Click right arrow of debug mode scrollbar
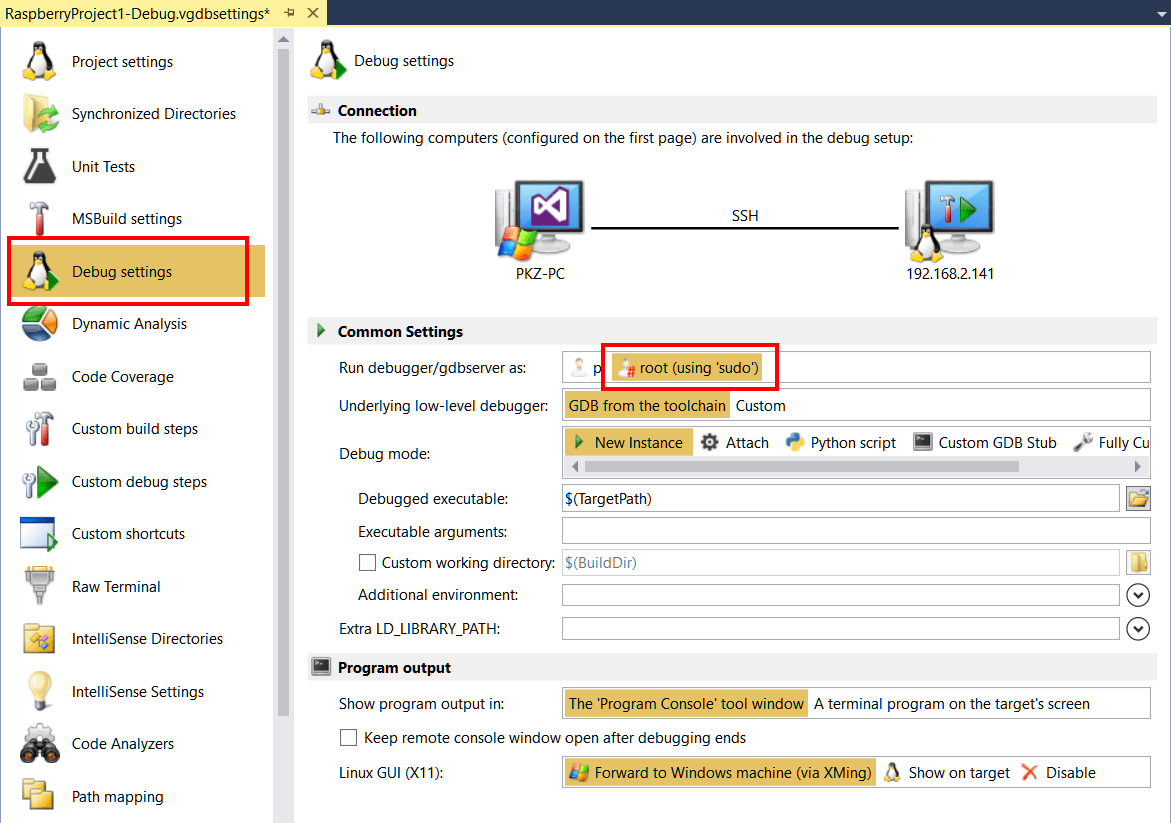This screenshot has height=823, width=1171. click(1137, 467)
